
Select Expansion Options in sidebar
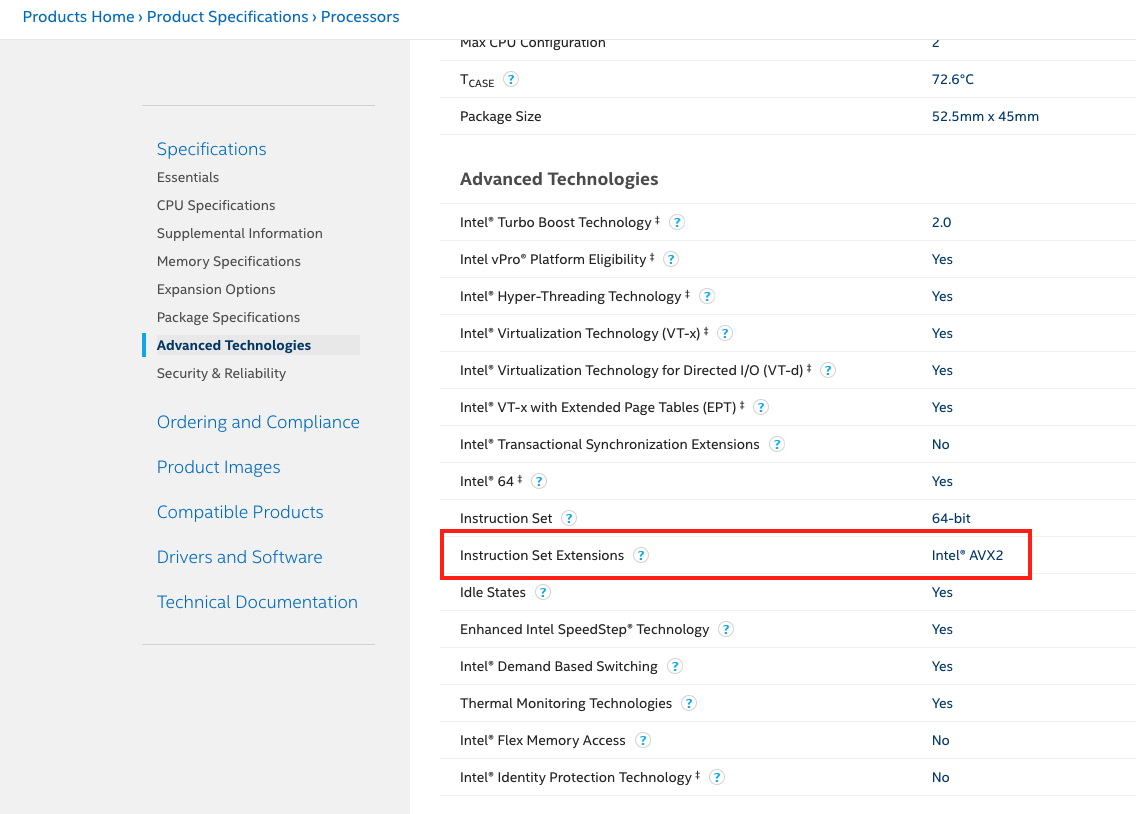pyautogui.click(x=216, y=289)
